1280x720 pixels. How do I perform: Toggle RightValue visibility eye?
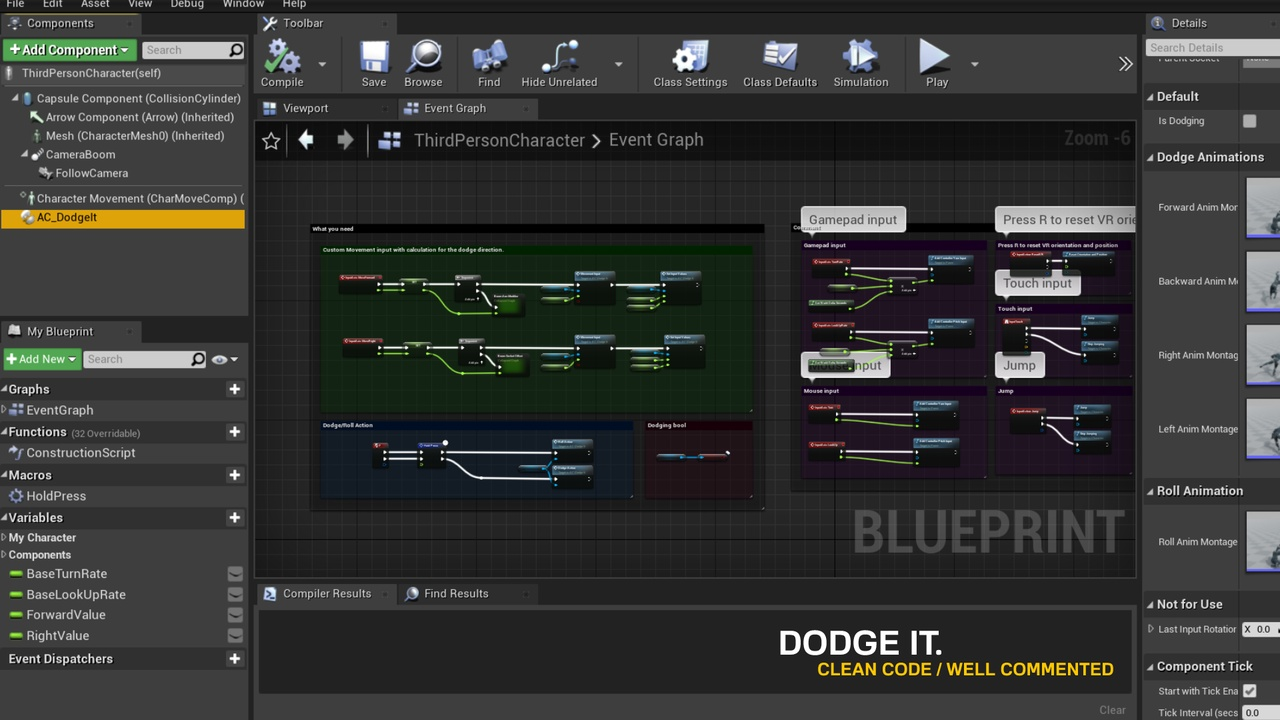(235, 636)
